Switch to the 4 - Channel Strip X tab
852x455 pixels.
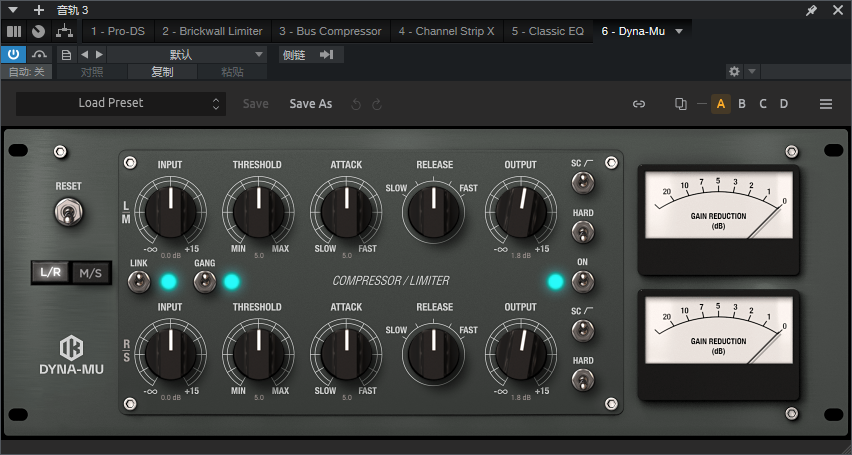447,32
